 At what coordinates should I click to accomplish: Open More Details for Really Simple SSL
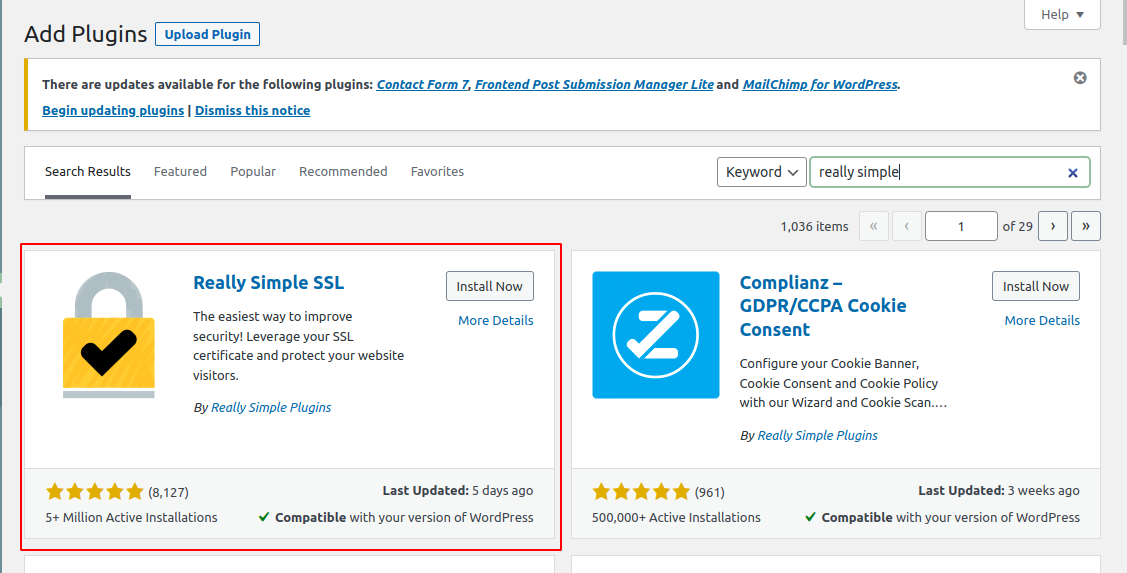click(496, 321)
